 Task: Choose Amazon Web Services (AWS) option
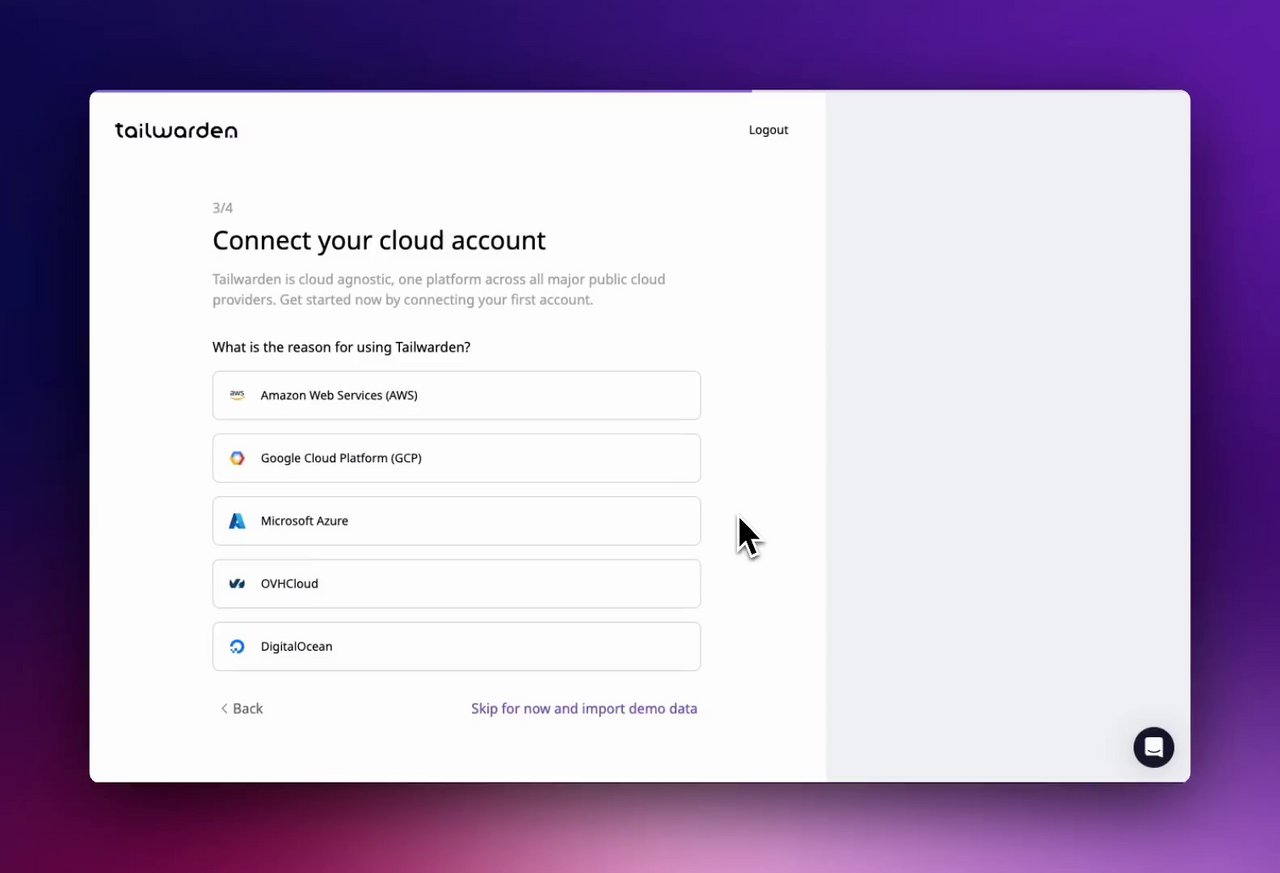[x=456, y=395]
